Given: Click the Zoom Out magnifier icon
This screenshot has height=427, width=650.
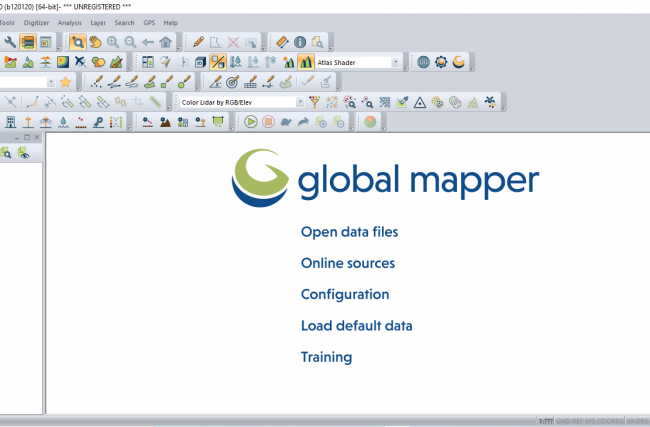Looking at the screenshot, I should pos(130,42).
